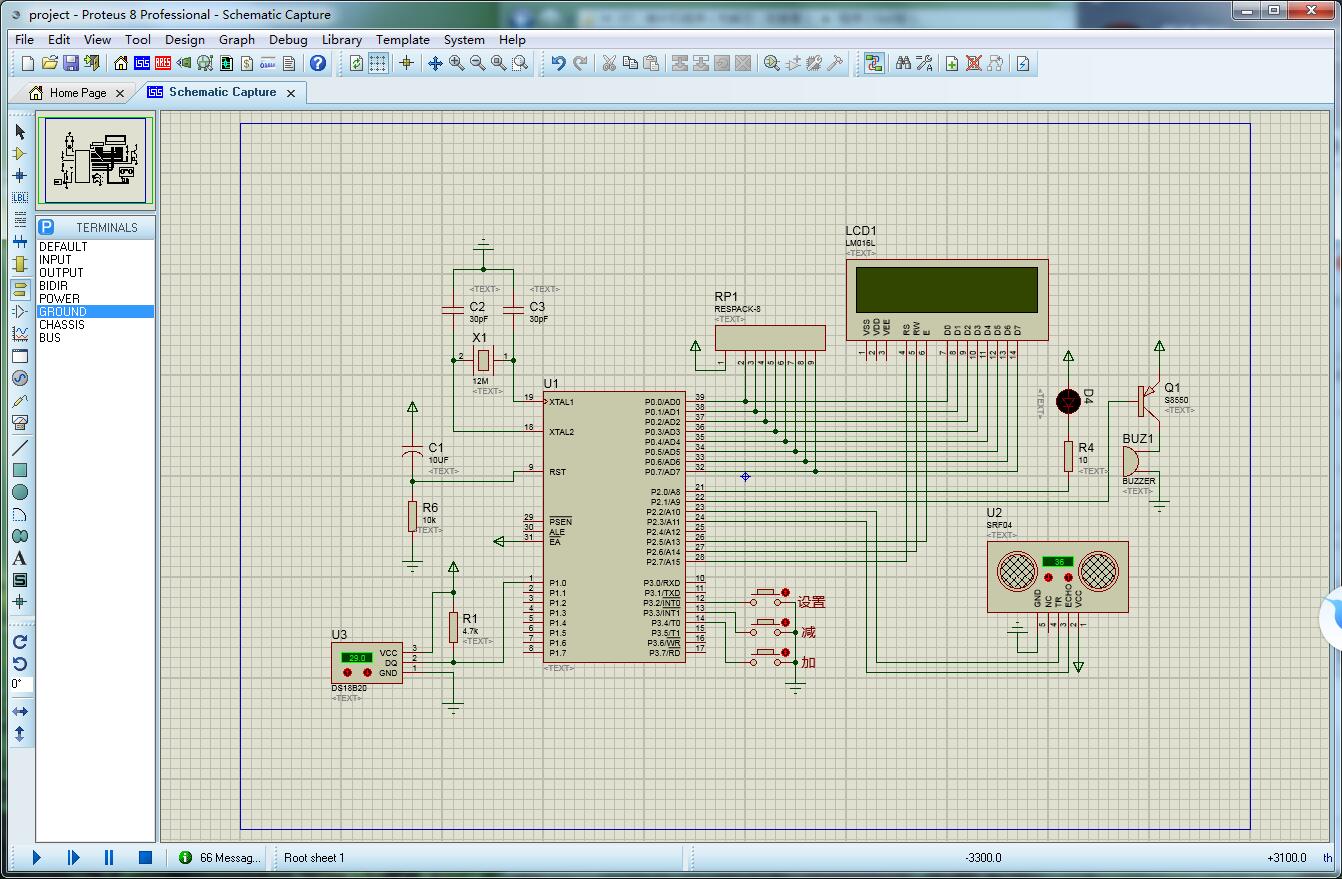Select OUTPUT in the terminals list
Screen dimensions: 1342x879
95,272
